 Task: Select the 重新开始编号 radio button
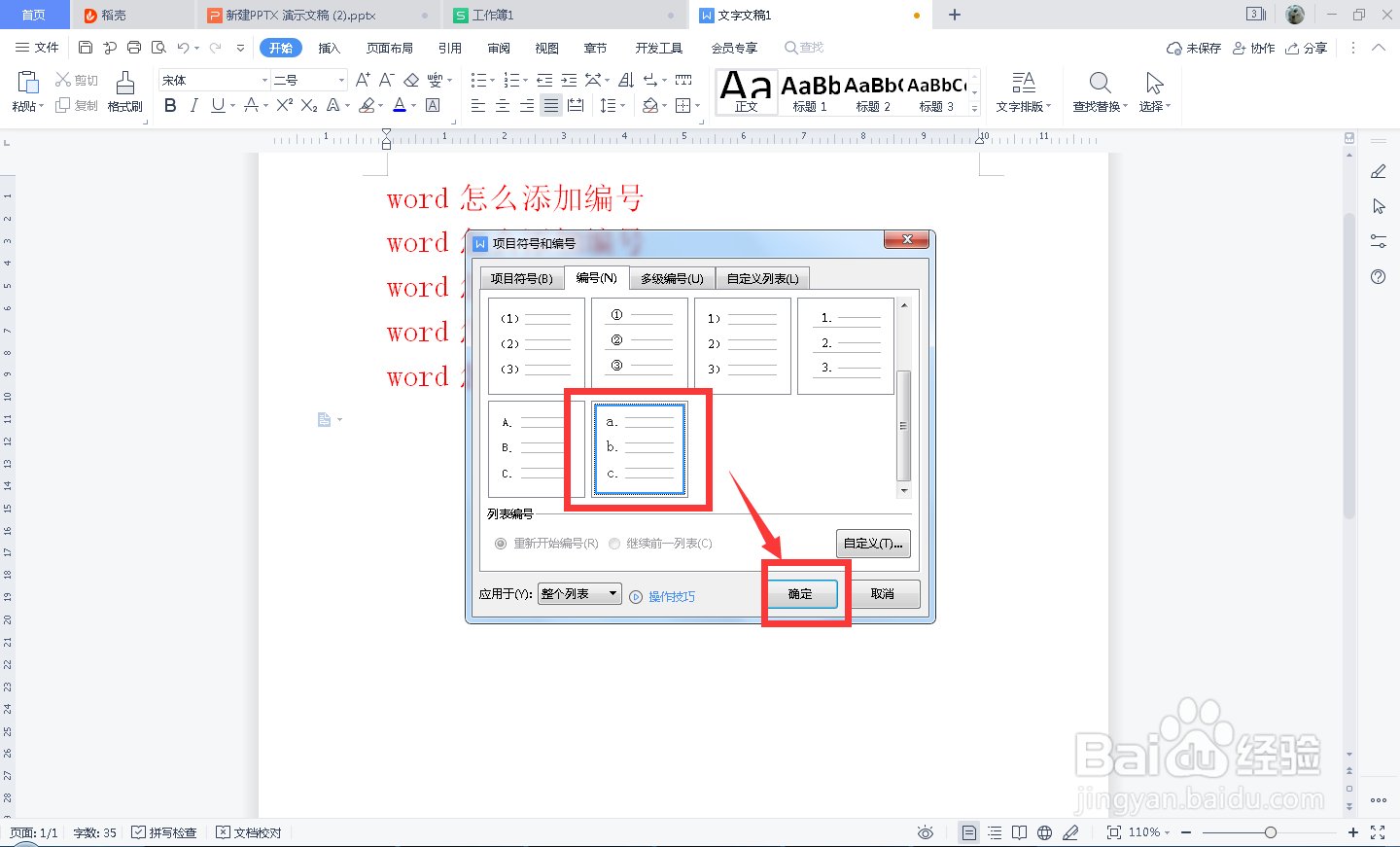point(502,544)
